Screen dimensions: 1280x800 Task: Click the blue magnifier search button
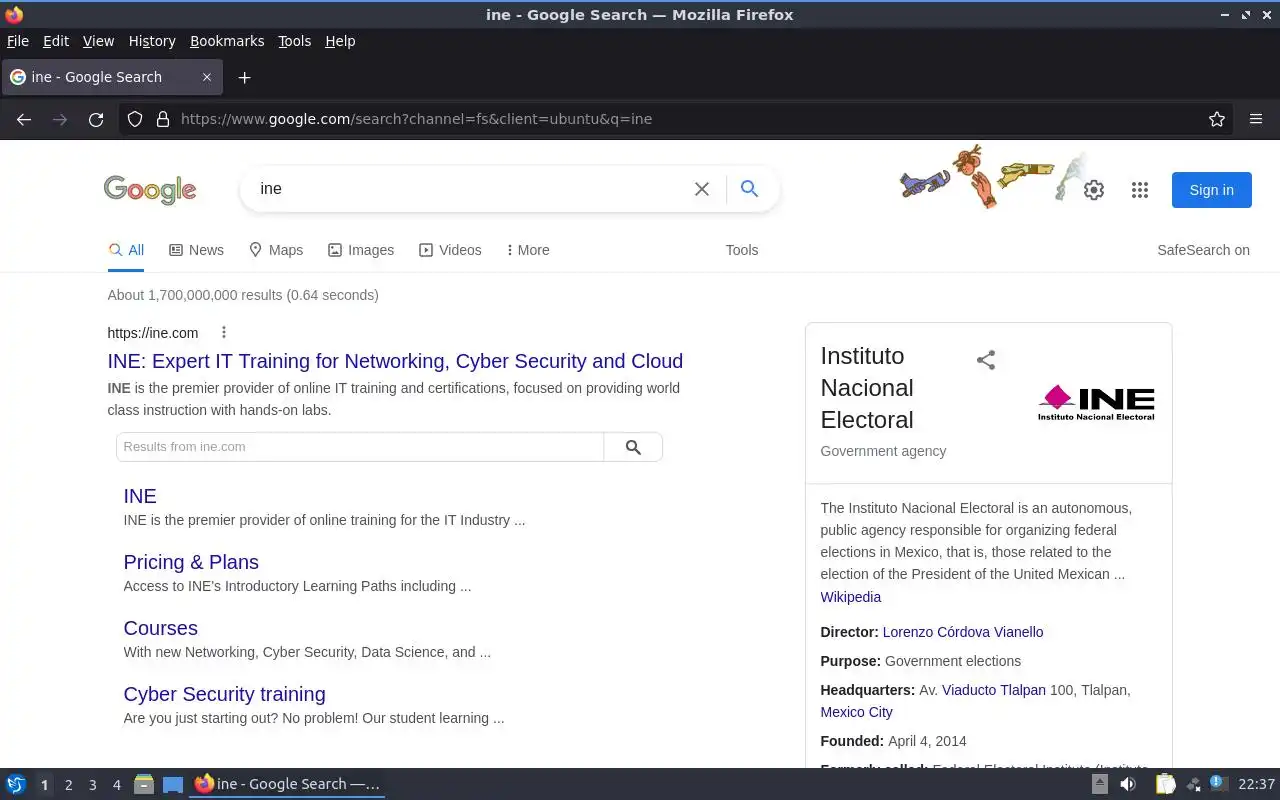[x=749, y=189]
